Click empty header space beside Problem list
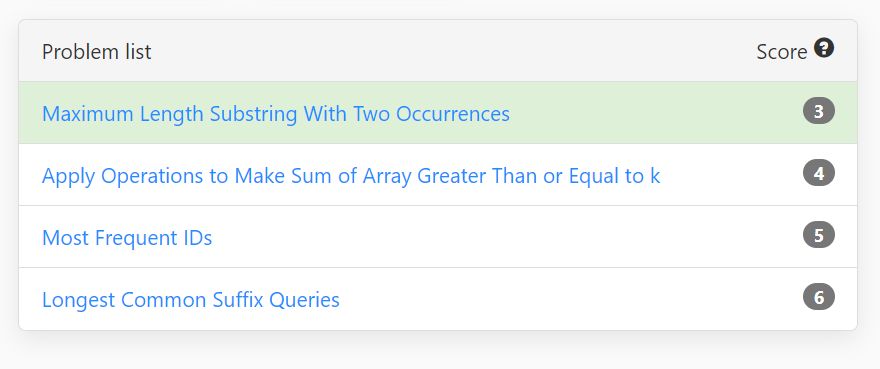The image size is (880, 369). point(449,51)
